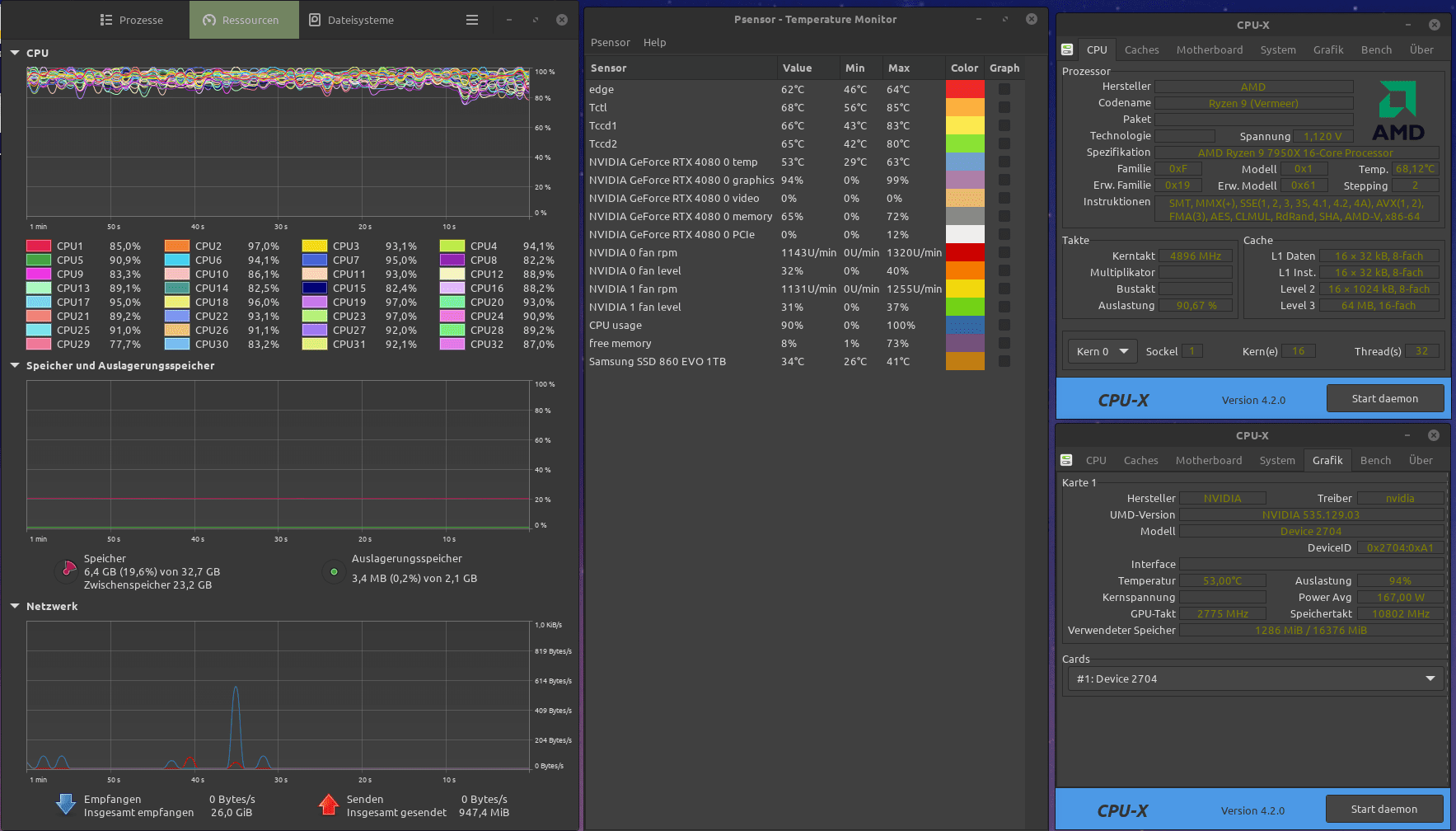Click the Tccd2 green color cell
The image size is (1456, 831).
click(965, 143)
